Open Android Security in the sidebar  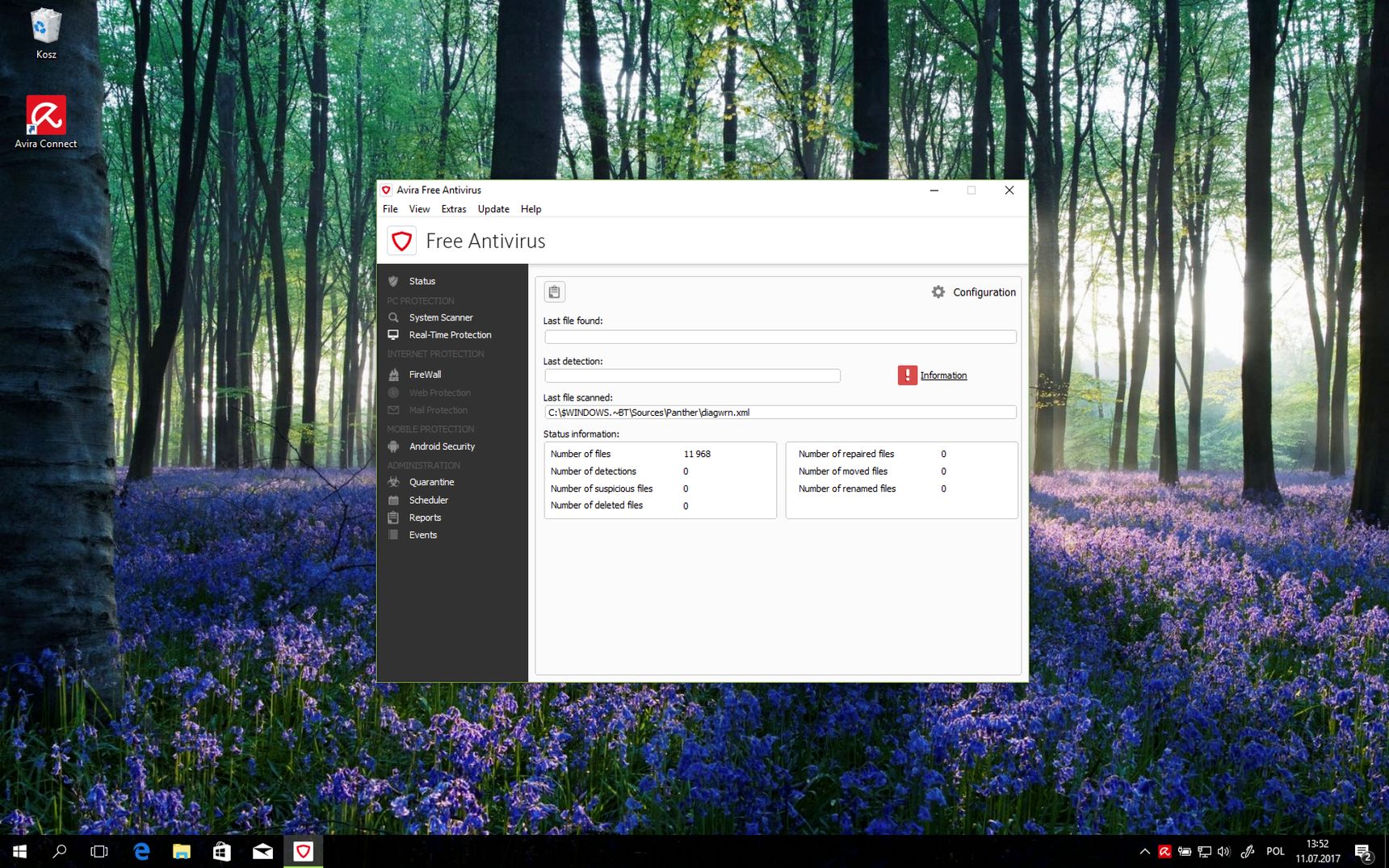coord(442,447)
